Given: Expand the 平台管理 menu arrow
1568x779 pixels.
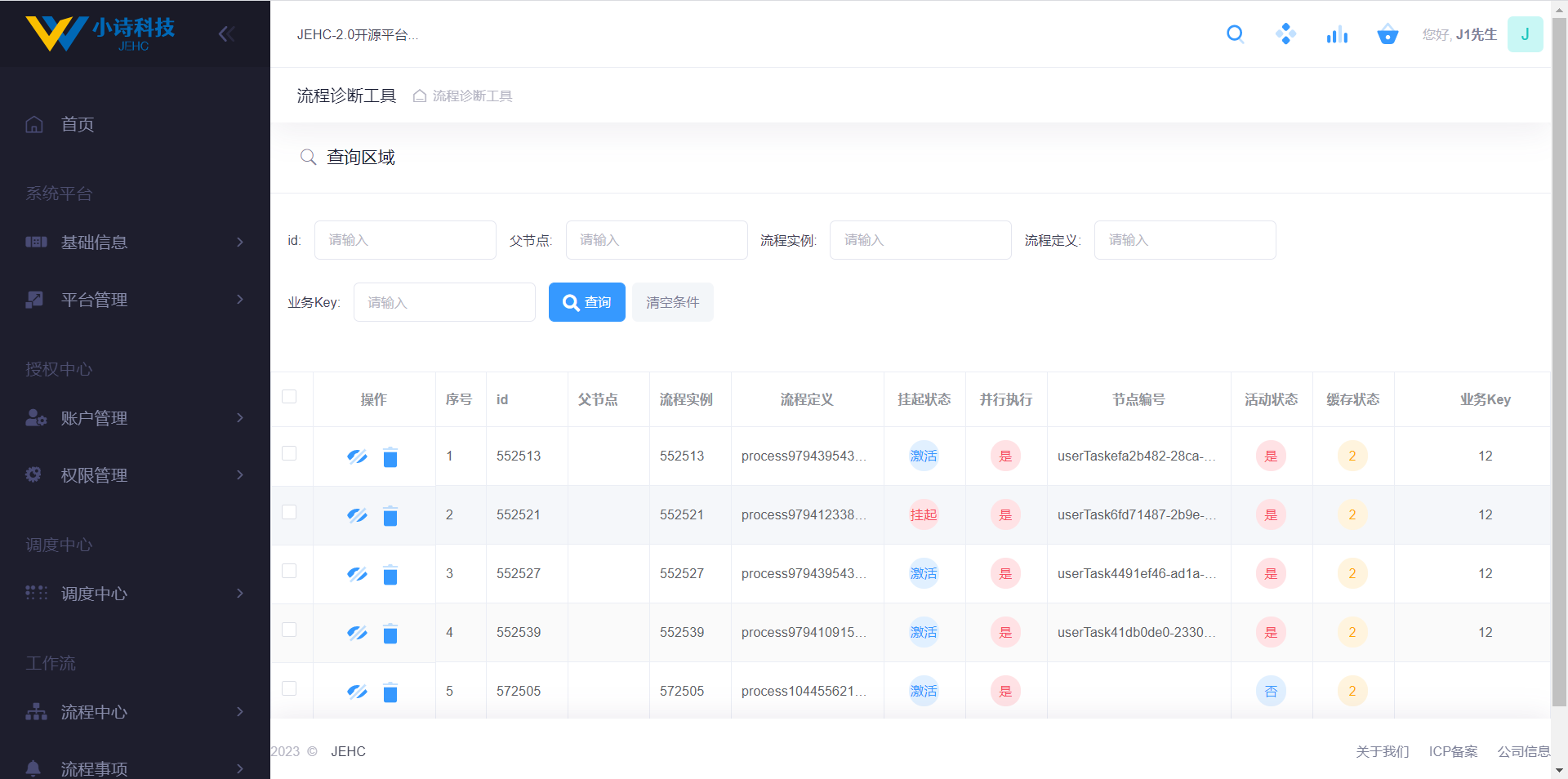Looking at the screenshot, I should 240,300.
